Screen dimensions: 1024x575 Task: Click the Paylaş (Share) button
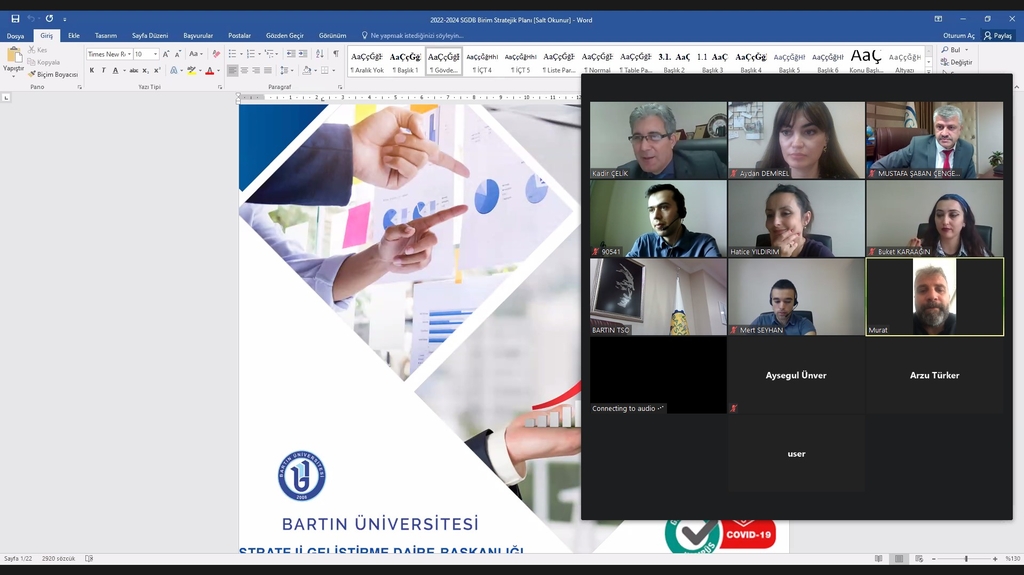pyautogui.click(x=997, y=36)
